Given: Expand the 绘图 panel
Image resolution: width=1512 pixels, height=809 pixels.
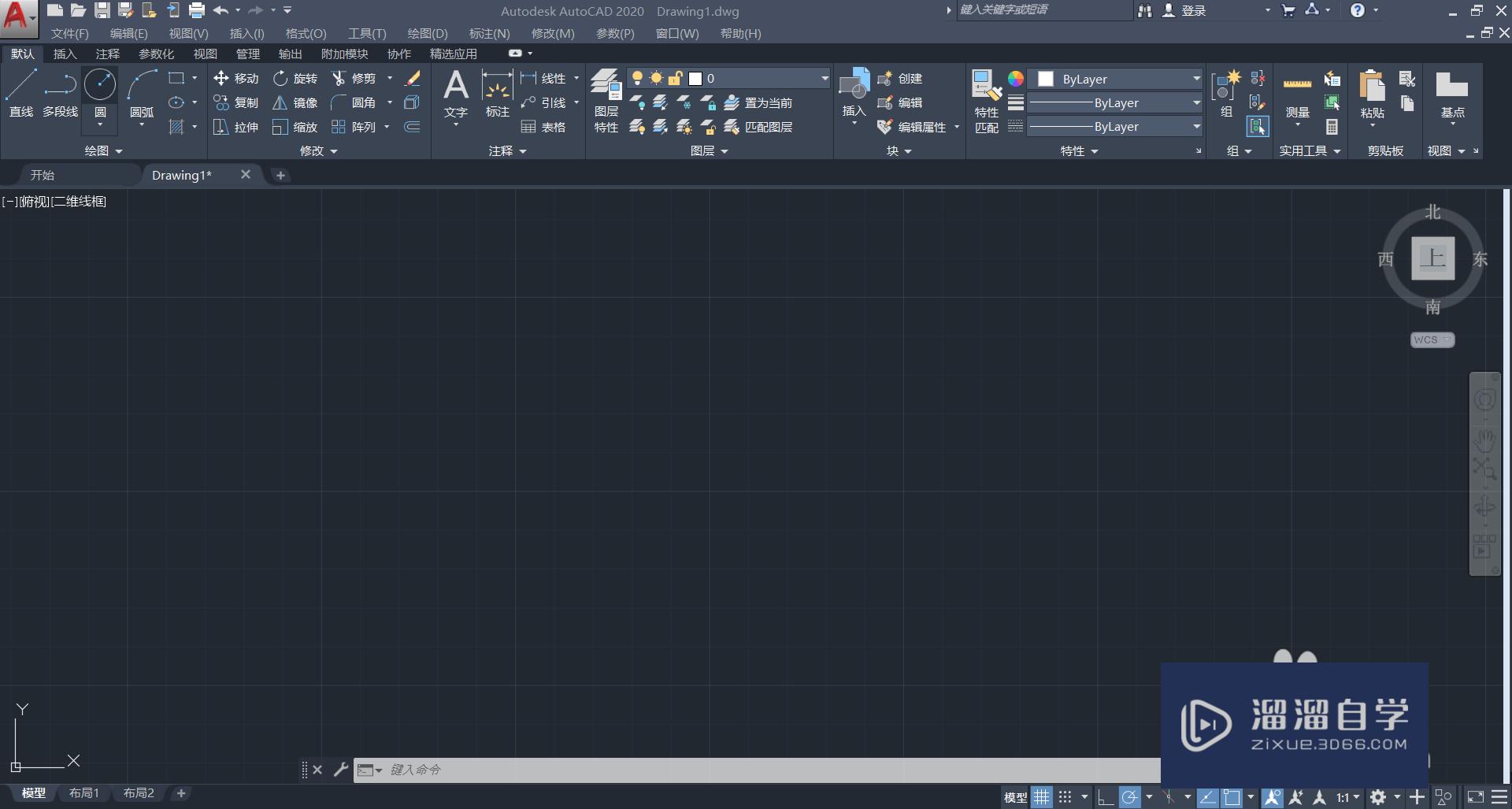Looking at the screenshot, I should tap(103, 150).
